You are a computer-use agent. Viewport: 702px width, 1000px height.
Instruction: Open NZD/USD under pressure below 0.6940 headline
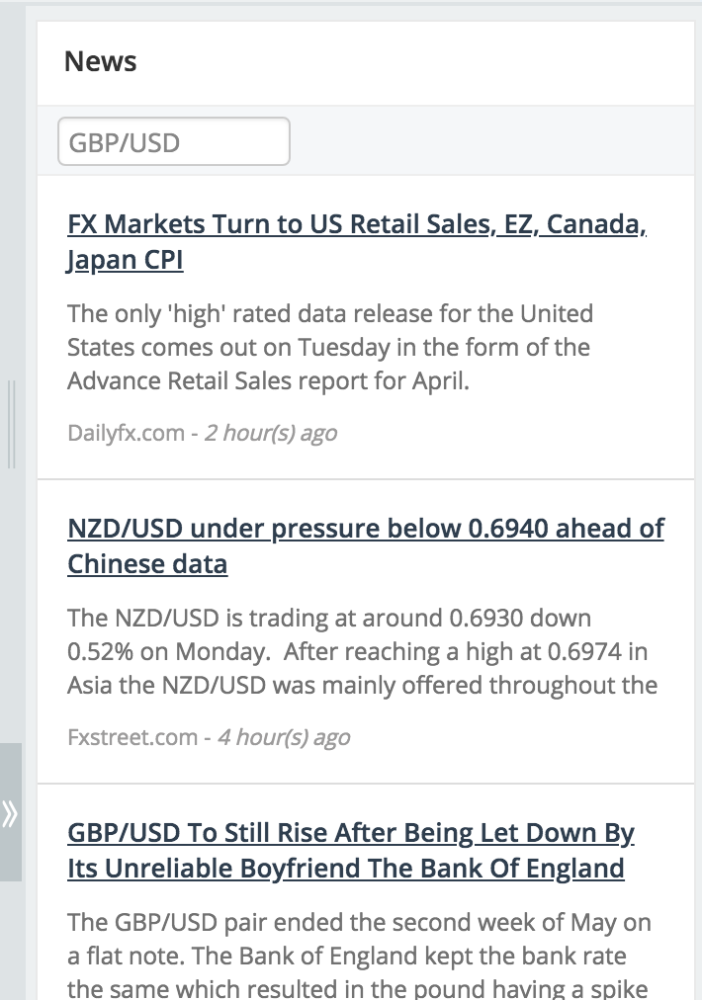(x=365, y=546)
